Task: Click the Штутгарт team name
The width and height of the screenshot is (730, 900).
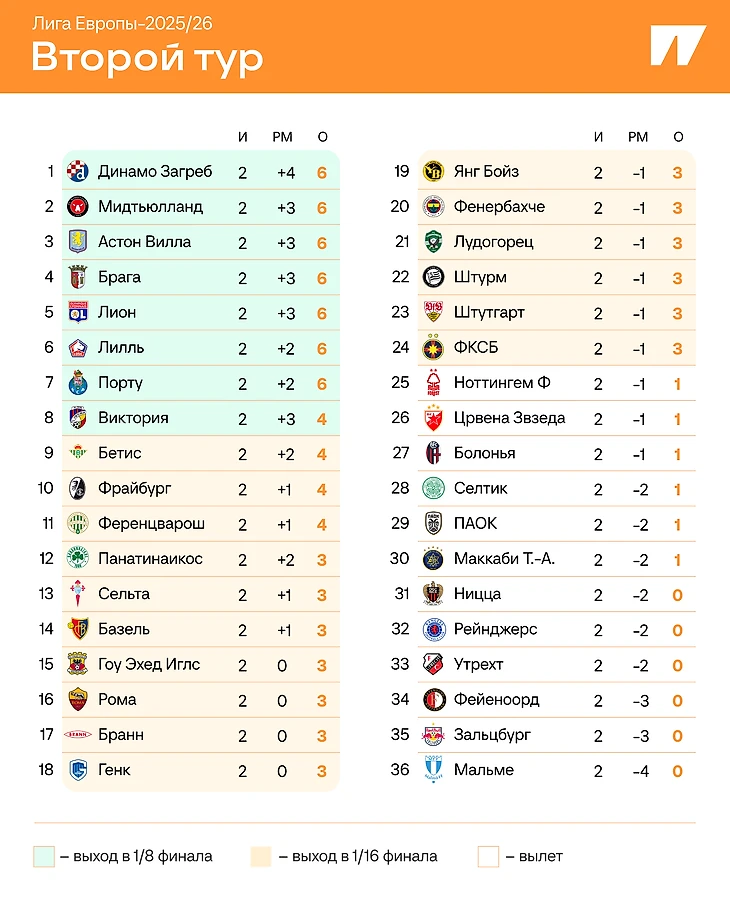Action: 489,312
